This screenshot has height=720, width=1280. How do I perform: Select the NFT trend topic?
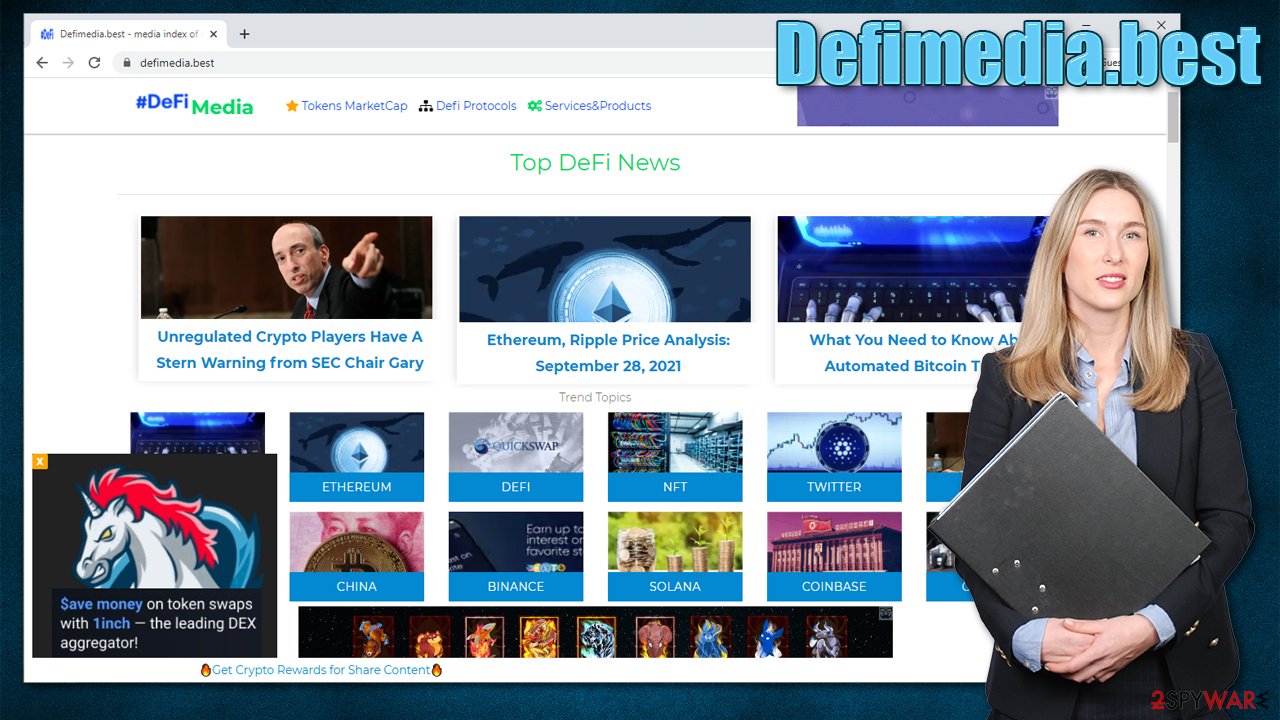point(675,487)
